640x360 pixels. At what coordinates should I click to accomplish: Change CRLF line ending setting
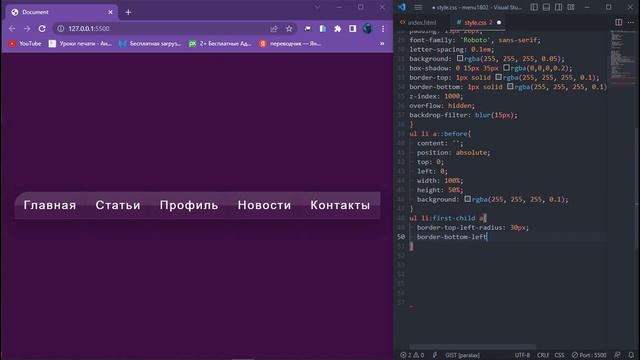[x=542, y=355]
